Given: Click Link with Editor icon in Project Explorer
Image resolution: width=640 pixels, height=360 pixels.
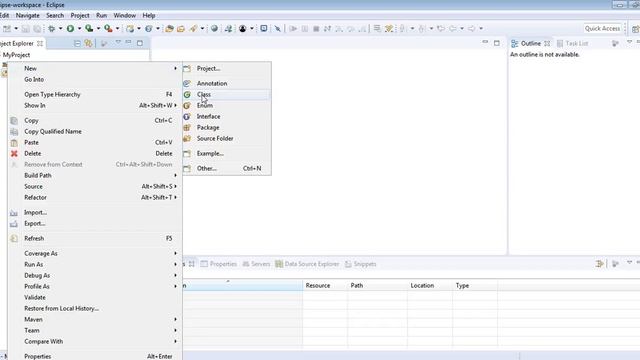Looking at the screenshot, I should point(88,43).
